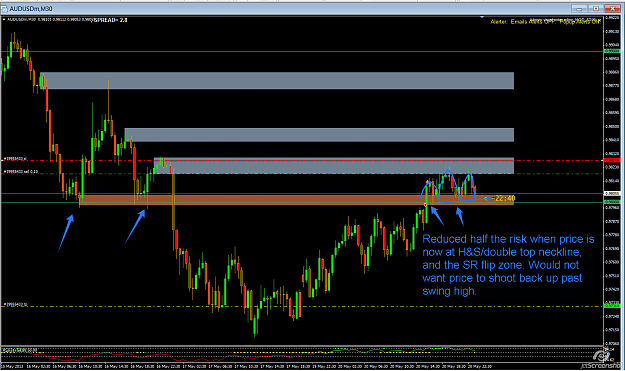Viewport: 625px width, 371px height.
Task: Select the middle gray resistance zone rectangle
Action: pyautogui.click(x=319, y=135)
